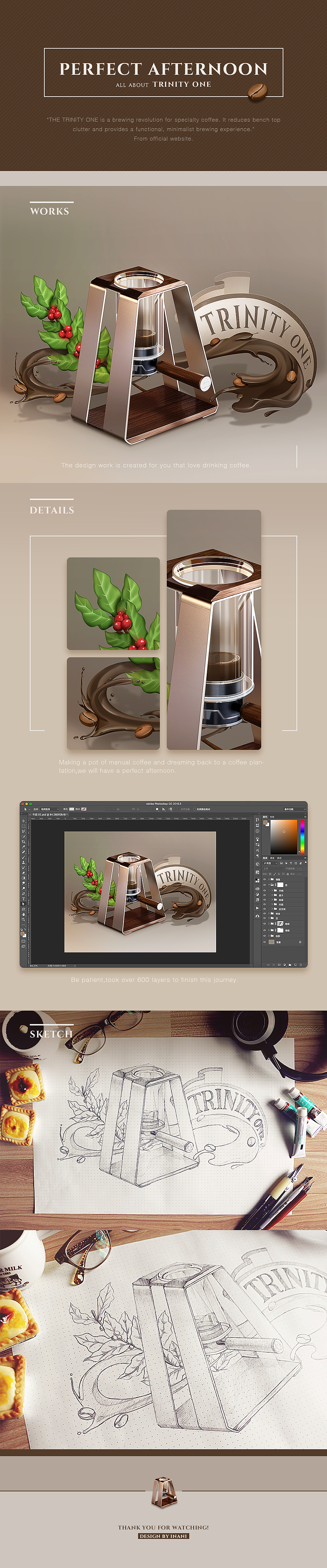Hide the 咖啡 layer group
This screenshot has height=1568, width=327.
click(265, 923)
